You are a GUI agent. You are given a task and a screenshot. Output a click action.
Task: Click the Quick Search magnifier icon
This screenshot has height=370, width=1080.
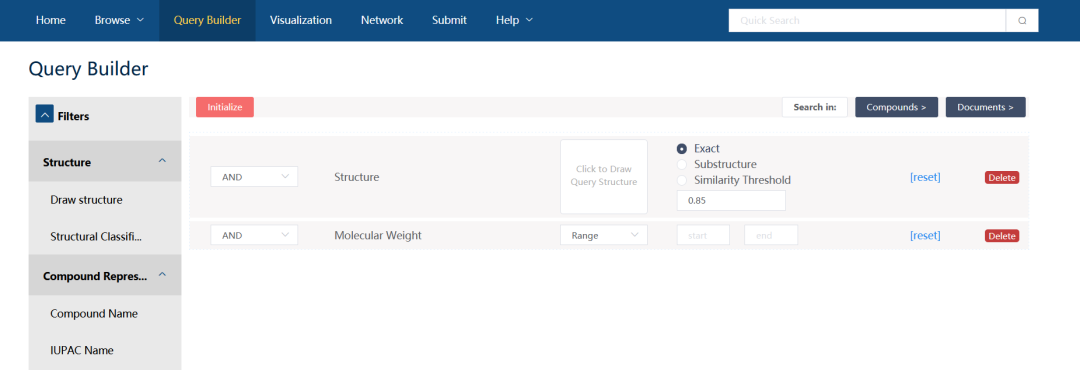[1022, 21]
